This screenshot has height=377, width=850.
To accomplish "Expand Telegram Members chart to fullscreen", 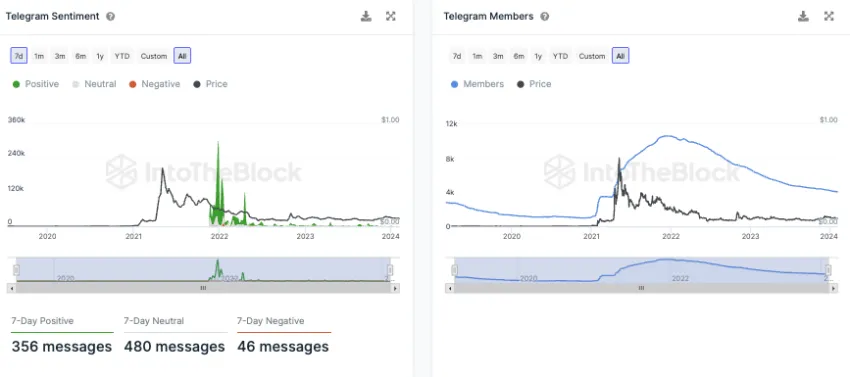I will (828, 16).
